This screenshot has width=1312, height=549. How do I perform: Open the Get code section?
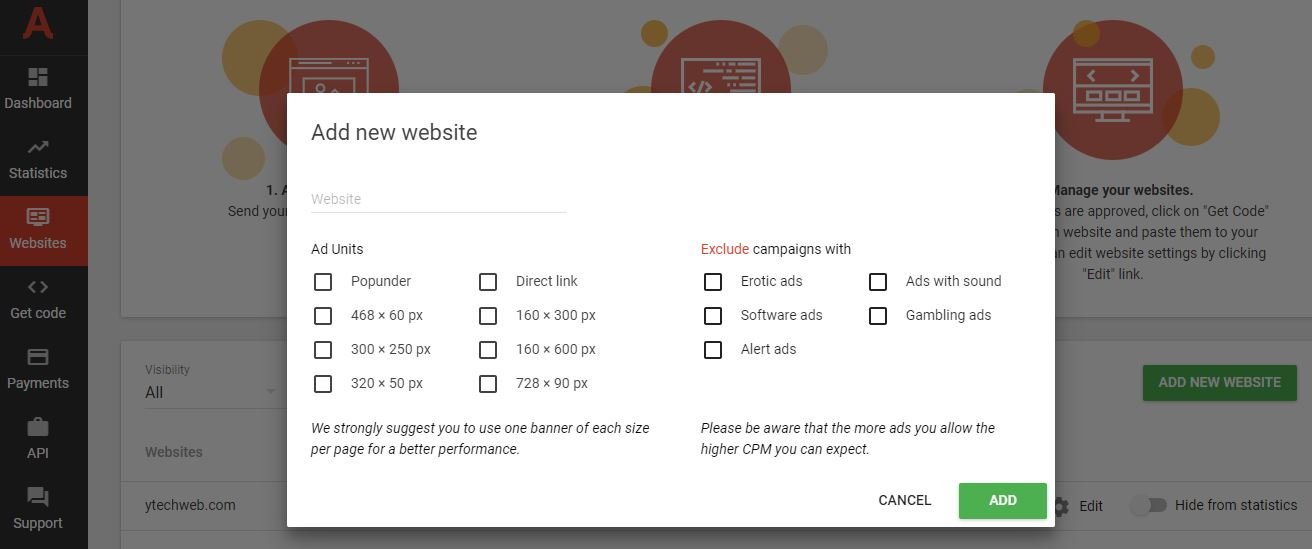coord(38,287)
